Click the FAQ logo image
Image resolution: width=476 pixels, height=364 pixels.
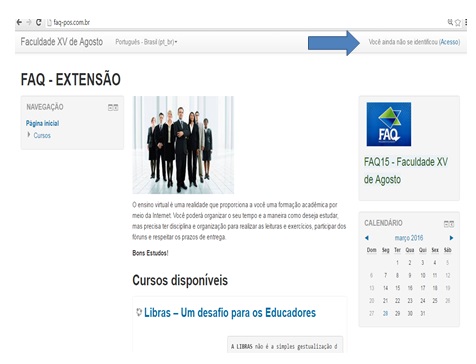(389, 124)
